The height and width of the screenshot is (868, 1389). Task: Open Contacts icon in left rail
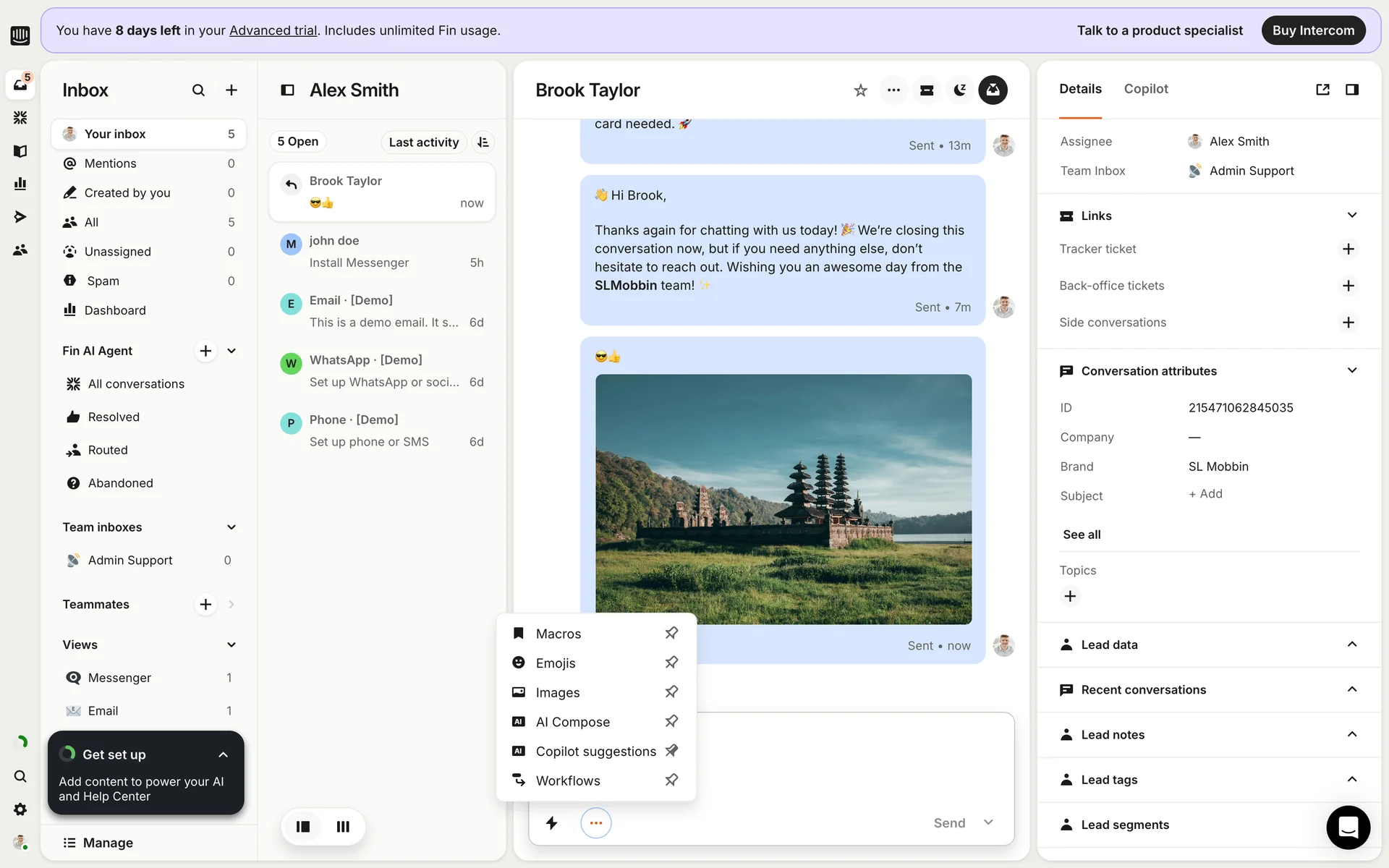[x=20, y=250]
